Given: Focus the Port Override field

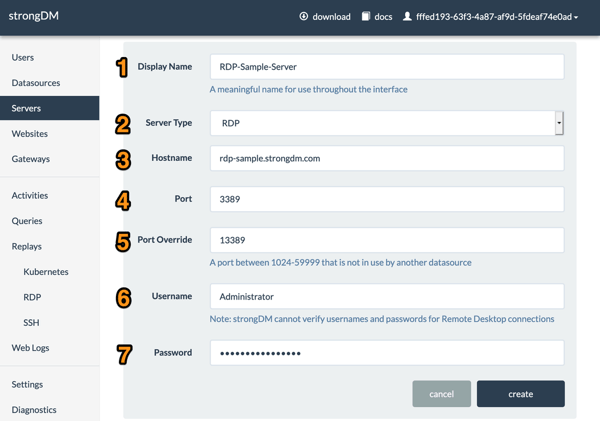Looking at the screenshot, I should click(387, 240).
